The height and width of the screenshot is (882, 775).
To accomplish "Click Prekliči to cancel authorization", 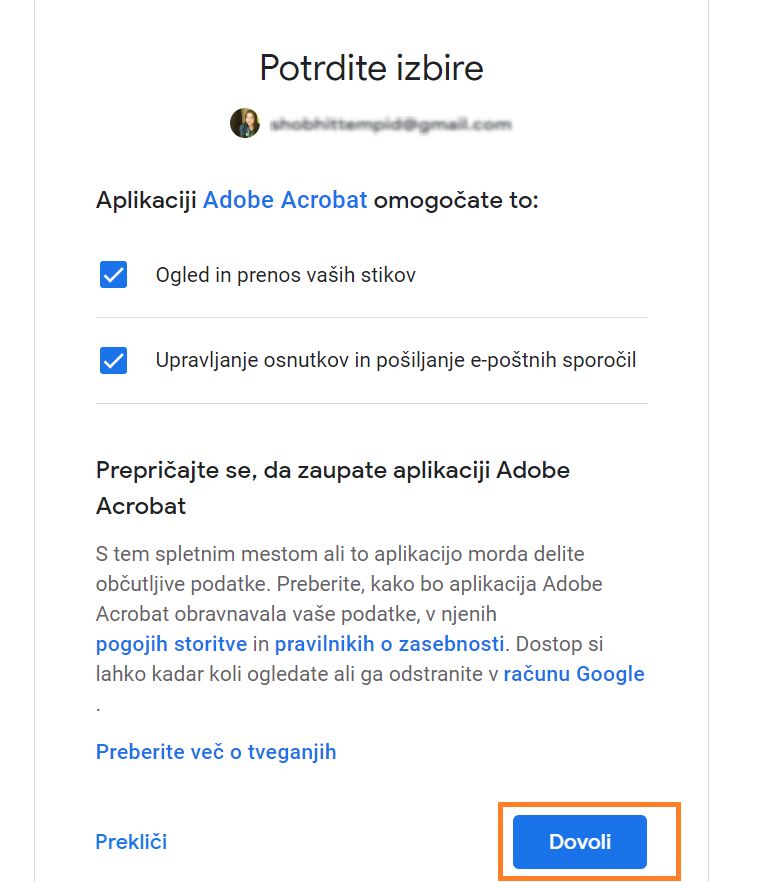I will [x=130, y=842].
